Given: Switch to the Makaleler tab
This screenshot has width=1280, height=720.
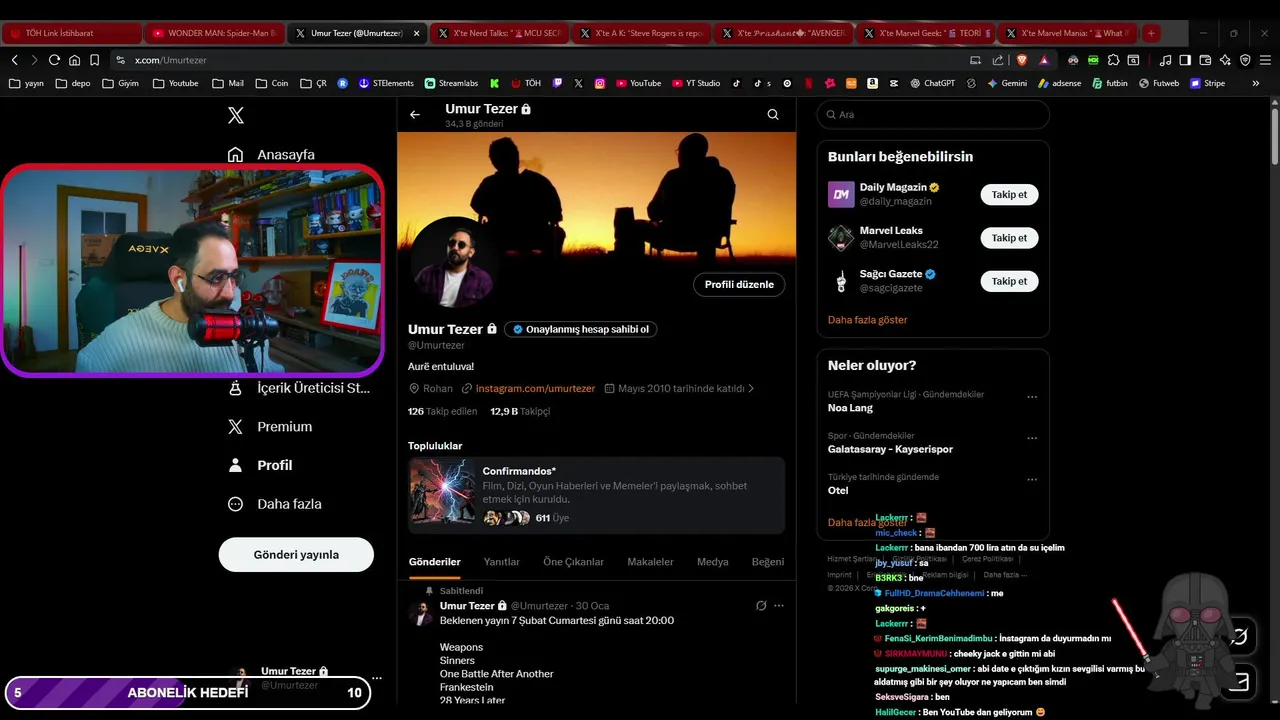Looking at the screenshot, I should coord(650,562).
